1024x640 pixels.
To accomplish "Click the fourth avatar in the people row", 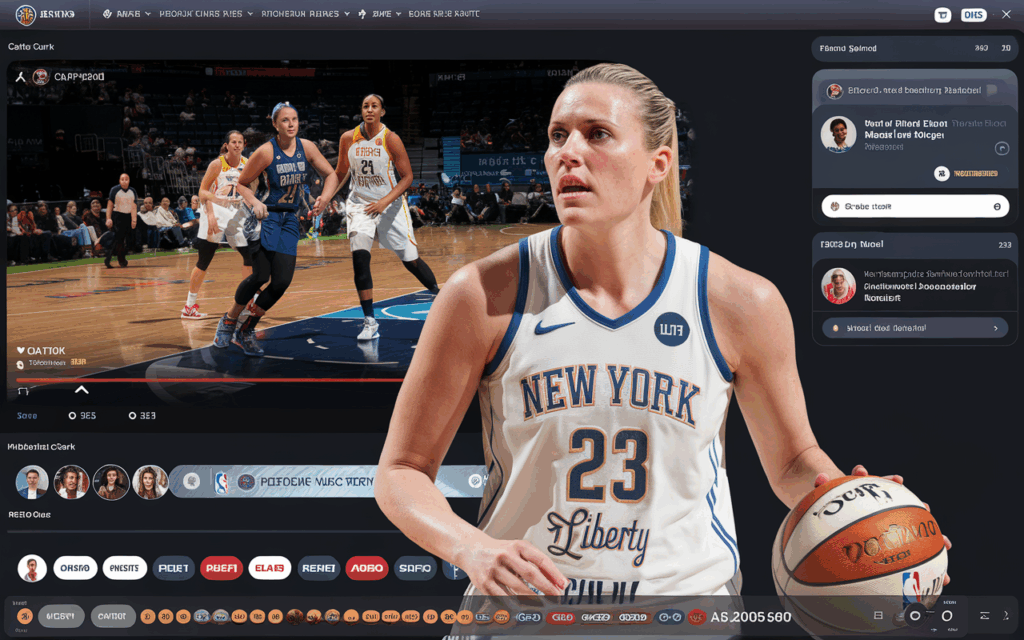I will [150, 482].
